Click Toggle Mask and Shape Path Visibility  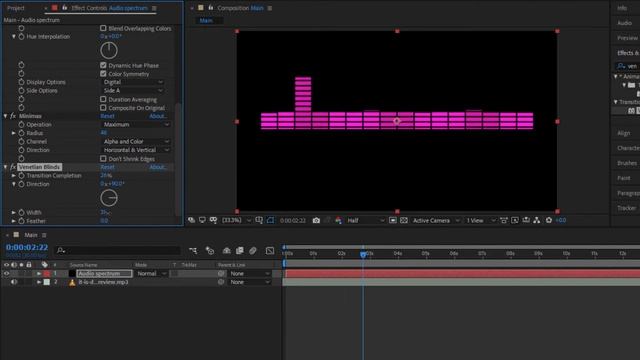pyautogui.click(x=270, y=220)
